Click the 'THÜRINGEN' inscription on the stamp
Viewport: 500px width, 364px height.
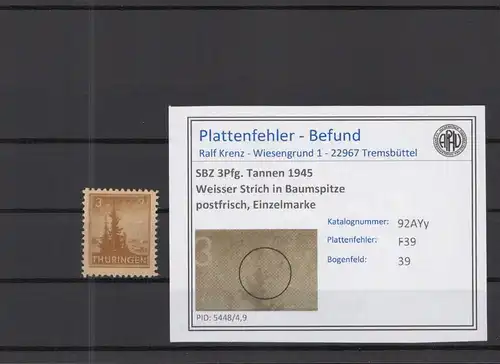click(x=120, y=260)
